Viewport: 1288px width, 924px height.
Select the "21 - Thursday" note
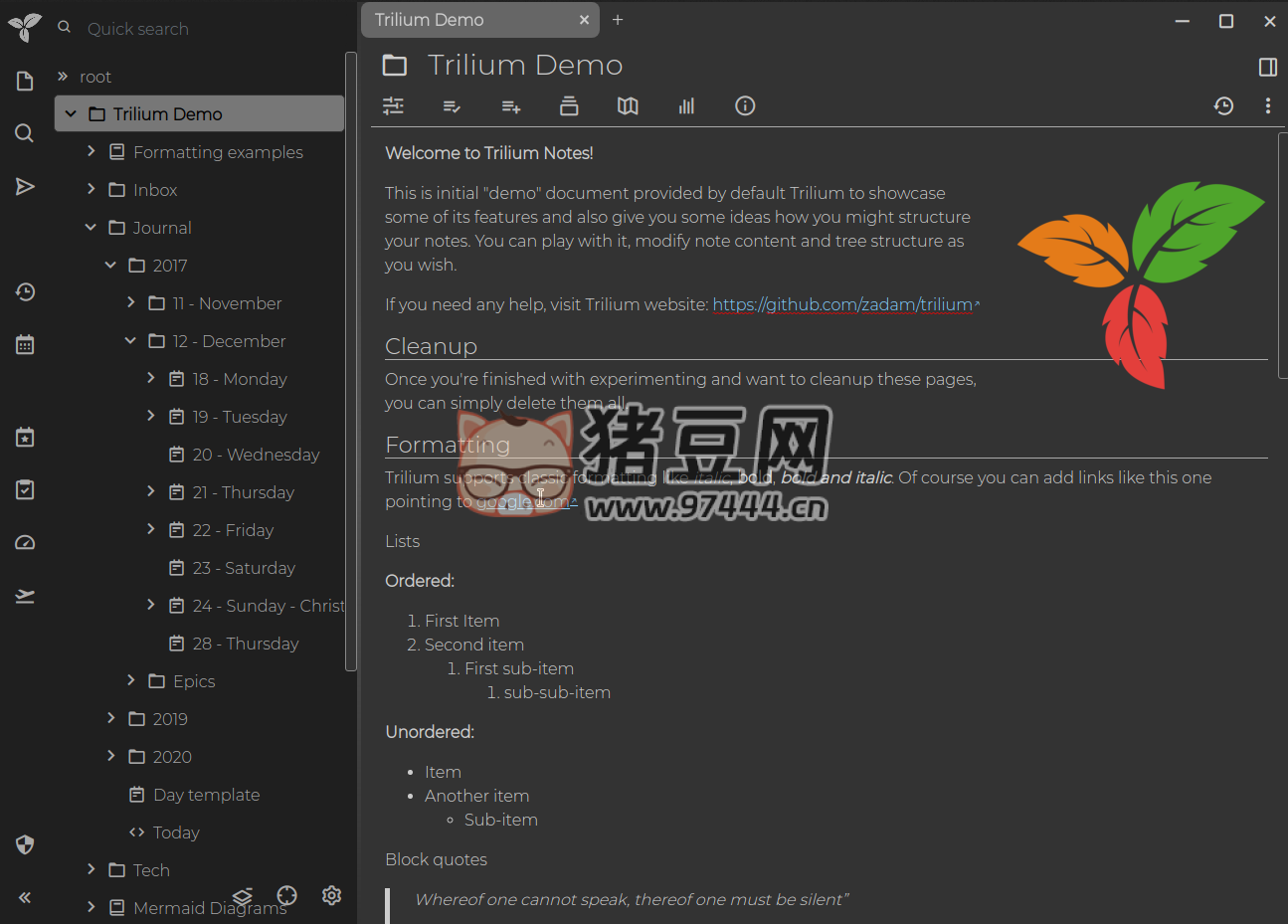pyautogui.click(x=244, y=492)
